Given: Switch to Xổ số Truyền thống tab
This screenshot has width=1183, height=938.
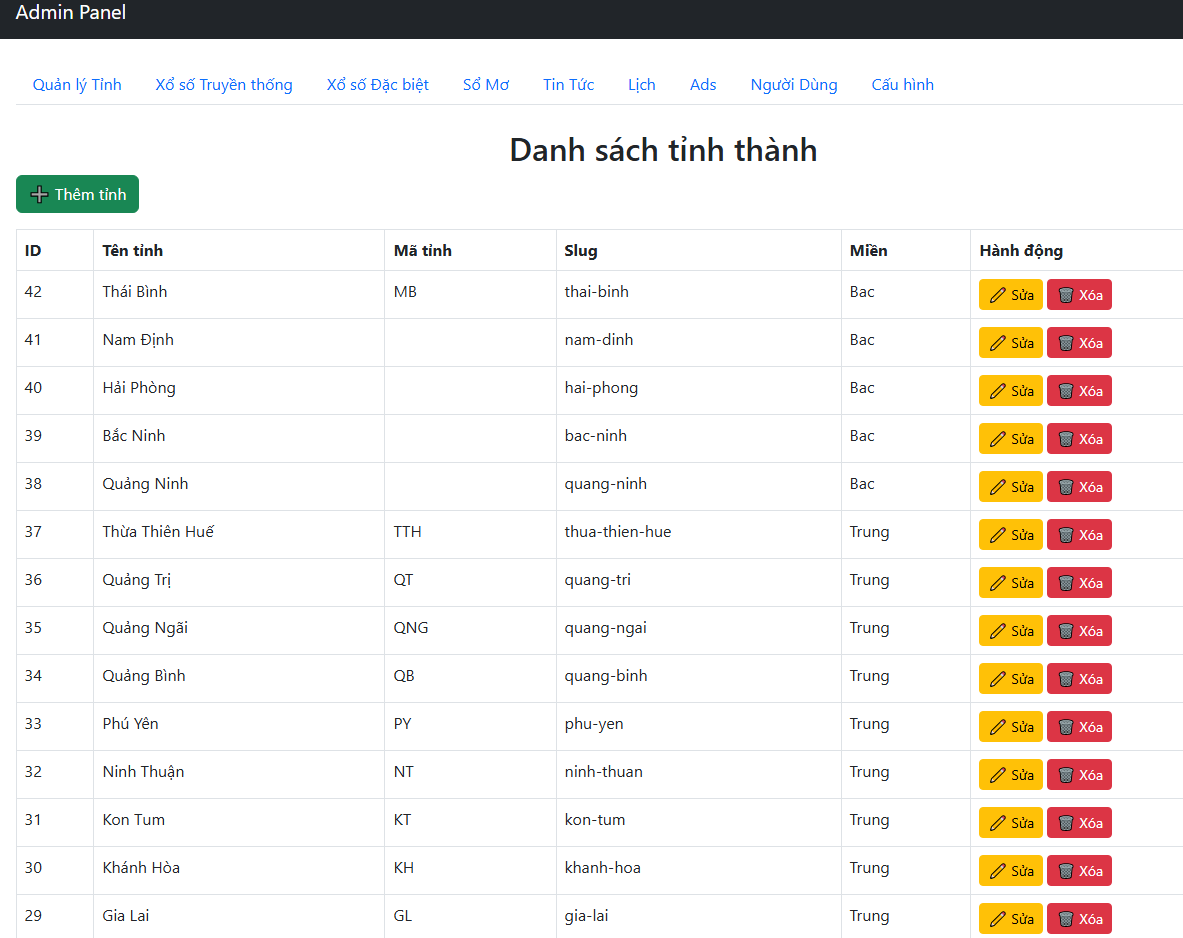Looking at the screenshot, I should coord(224,85).
